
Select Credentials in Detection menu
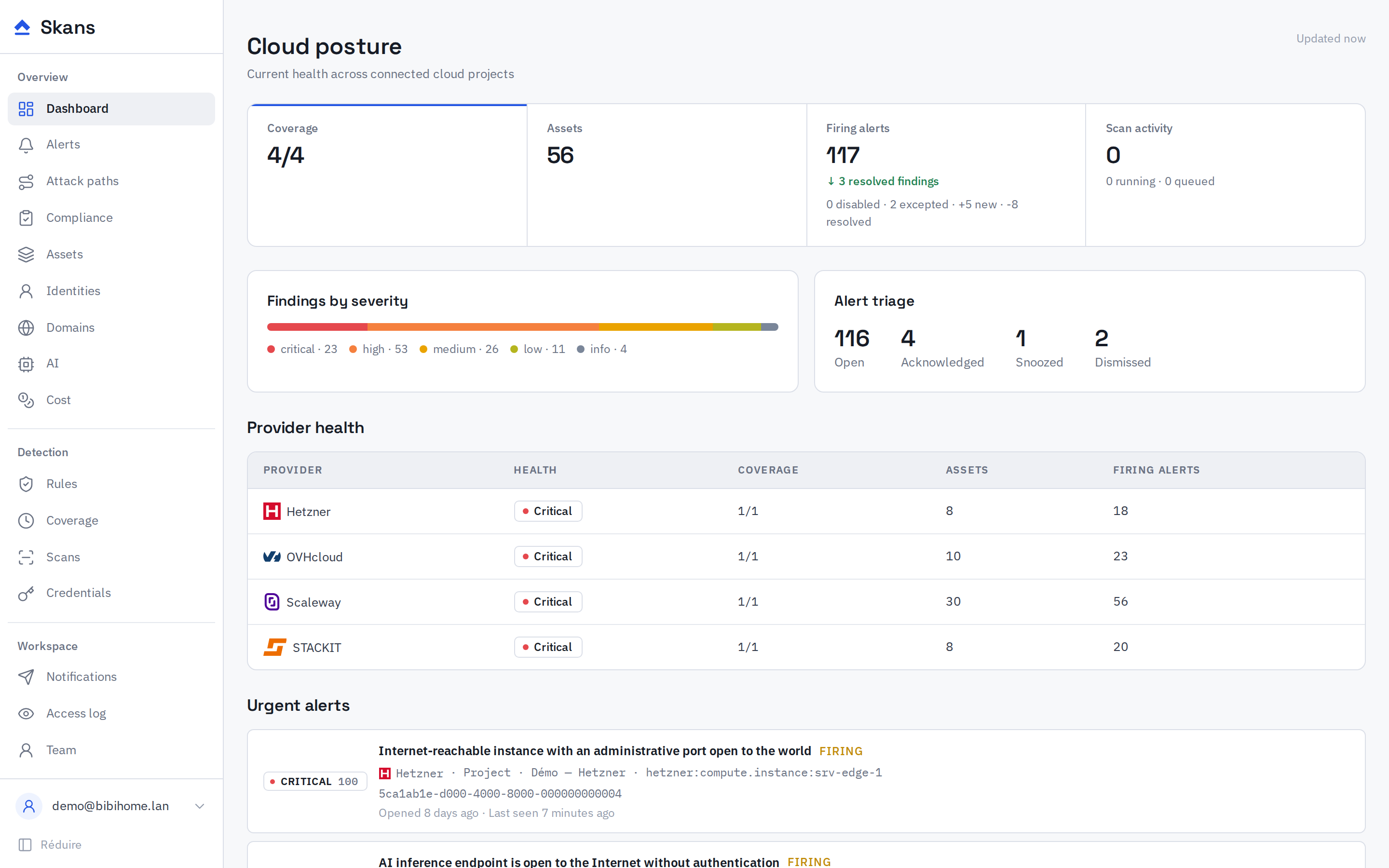(x=111, y=593)
